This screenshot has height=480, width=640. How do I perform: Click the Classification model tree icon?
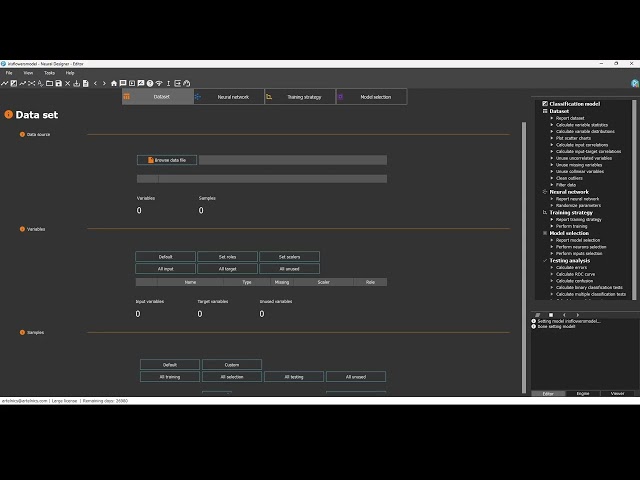[545, 104]
